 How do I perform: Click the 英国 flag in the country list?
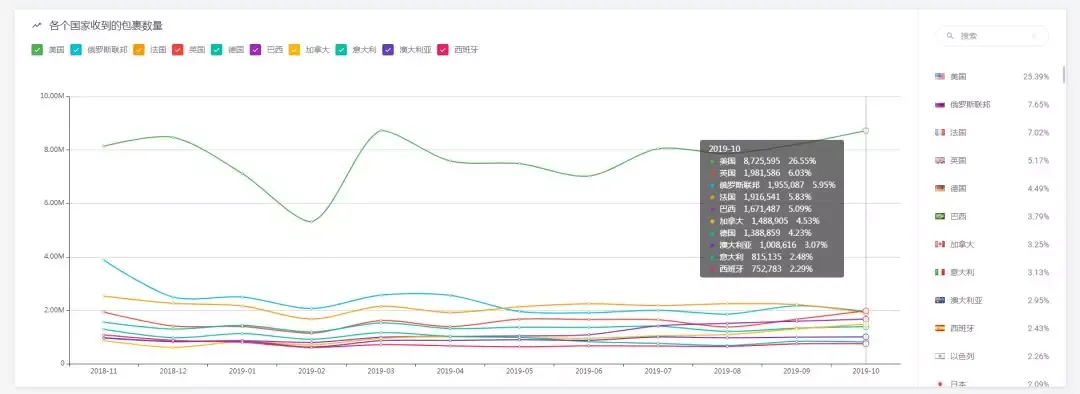[939, 160]
